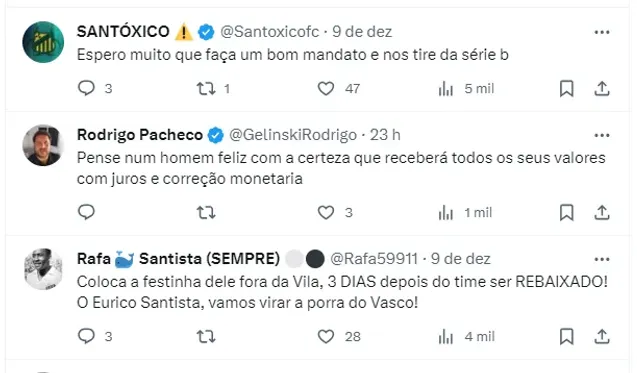This screenshot has height=373, width=637.
Task: Like the SANTÓXICO tweet
Action: click(326, 89)
